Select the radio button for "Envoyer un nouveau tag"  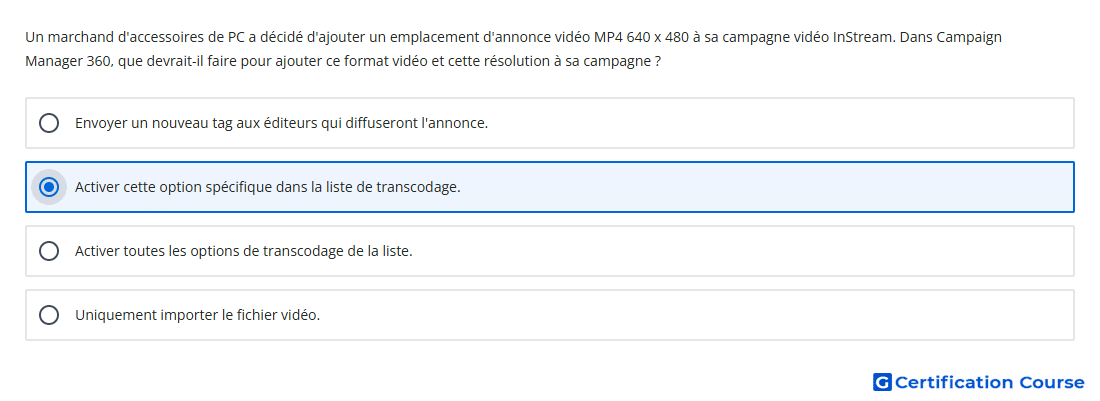coord(49,123)
